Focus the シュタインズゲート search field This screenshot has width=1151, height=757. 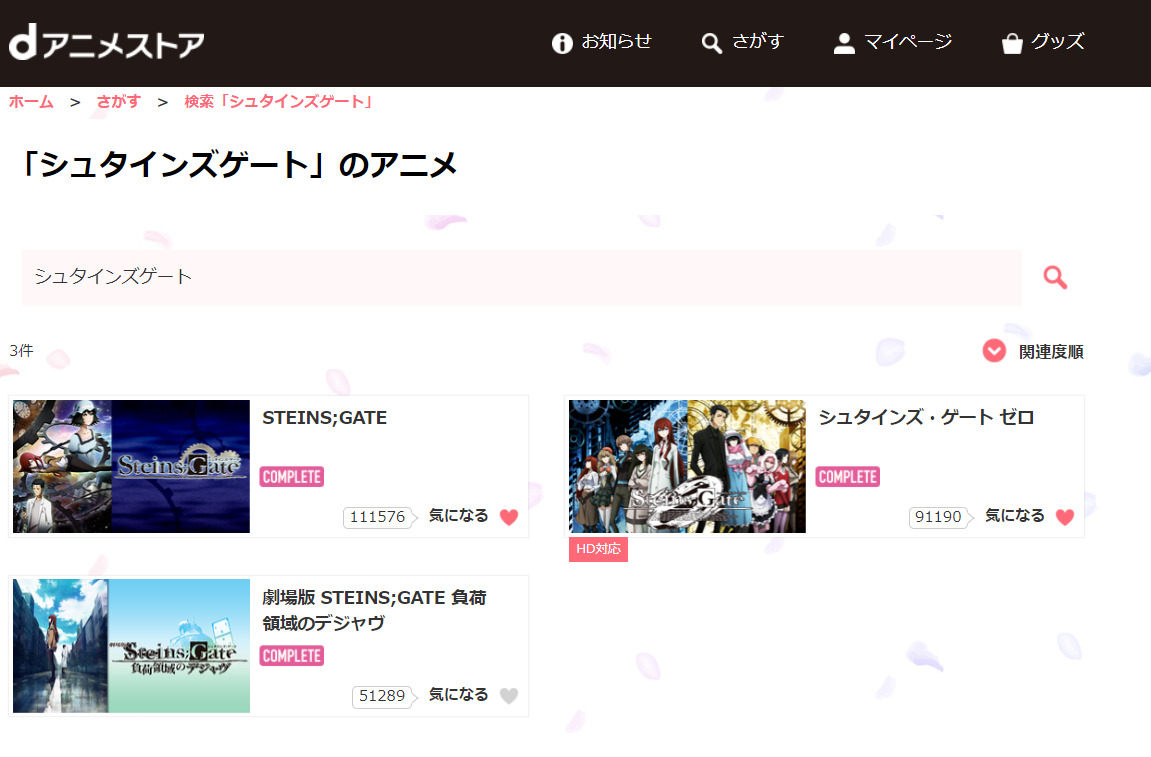[x=521, y=277]
